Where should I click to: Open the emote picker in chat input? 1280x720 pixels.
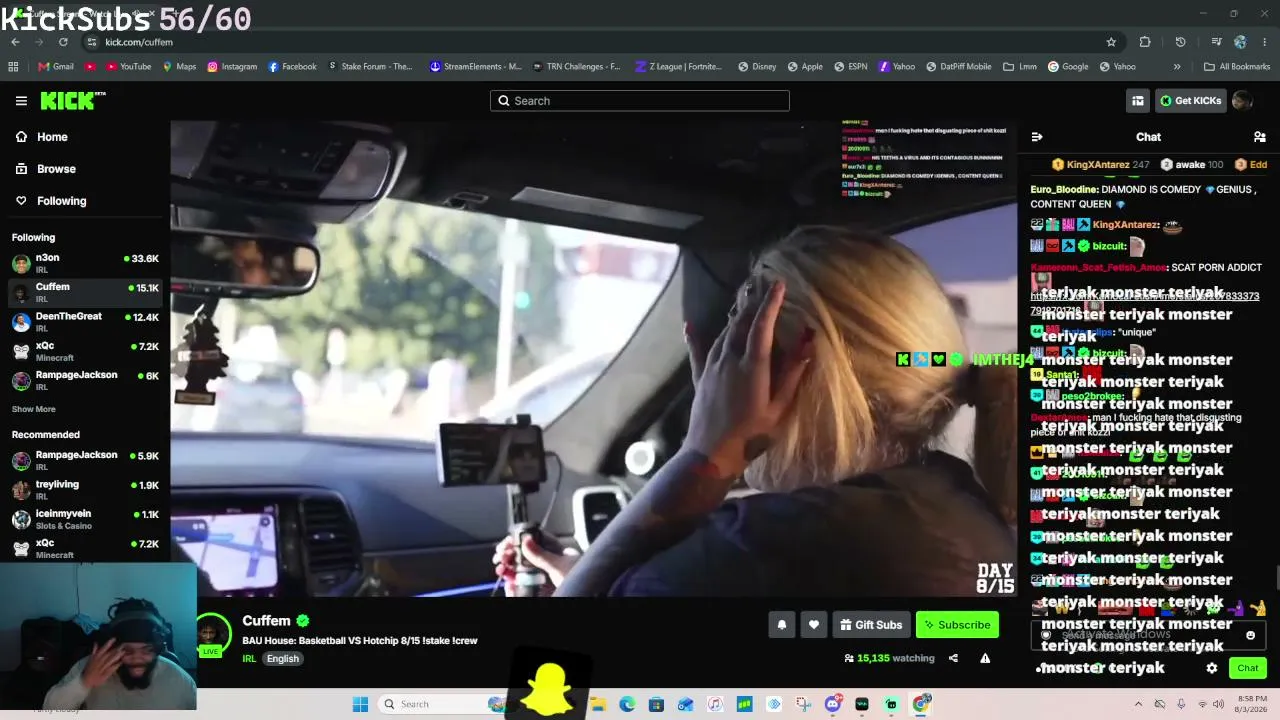click(1250, 635)
